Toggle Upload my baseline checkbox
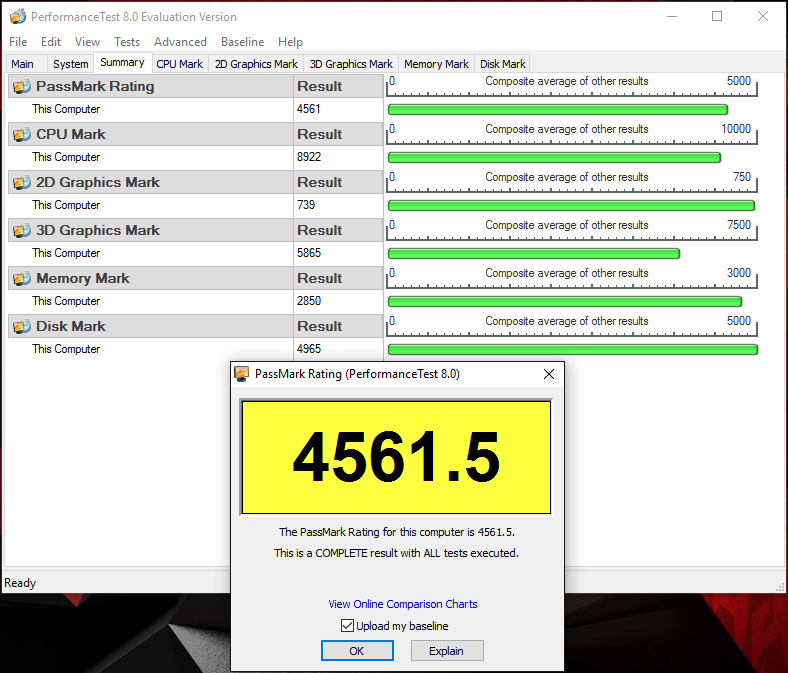Viewport: 788px width, 673px height. [x=347, y=625]
